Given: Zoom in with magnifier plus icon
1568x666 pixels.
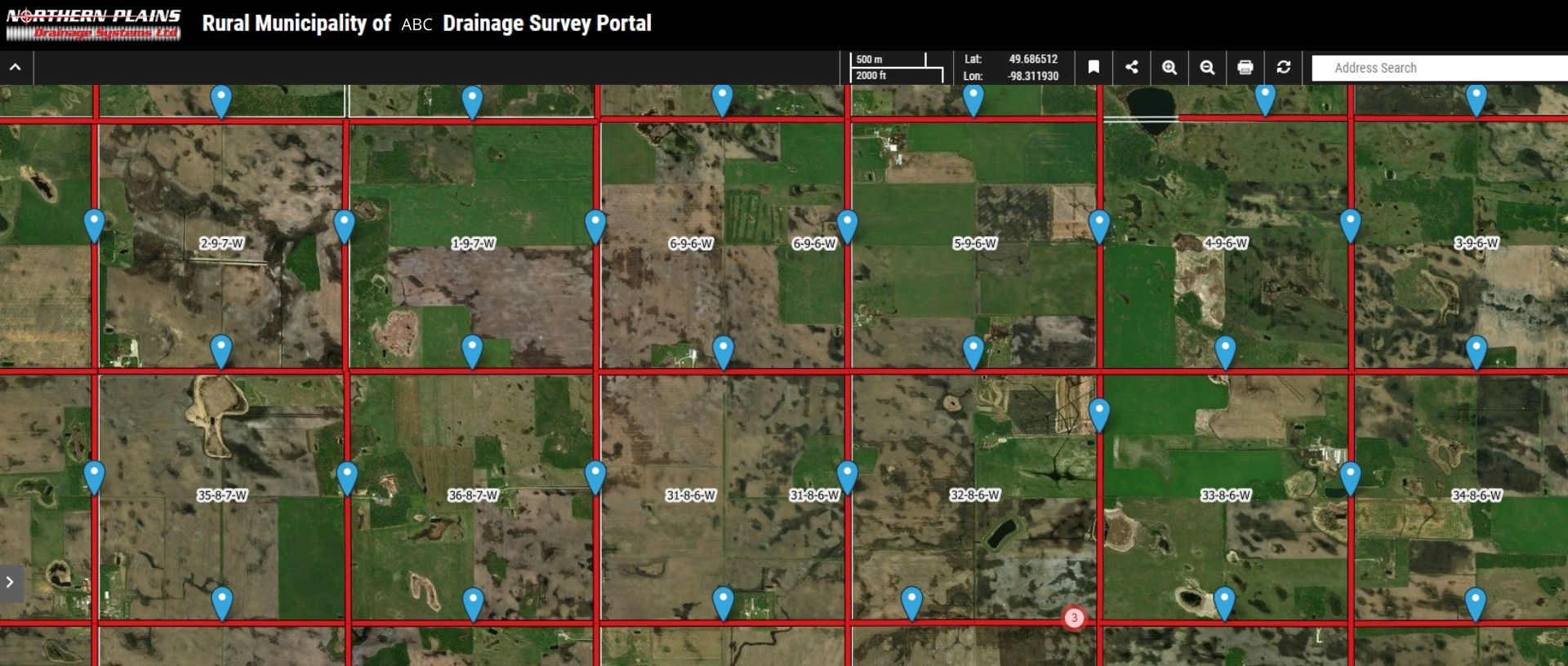Looking at the screenshot, I should pyautogui.click(x=1169, y=68).
